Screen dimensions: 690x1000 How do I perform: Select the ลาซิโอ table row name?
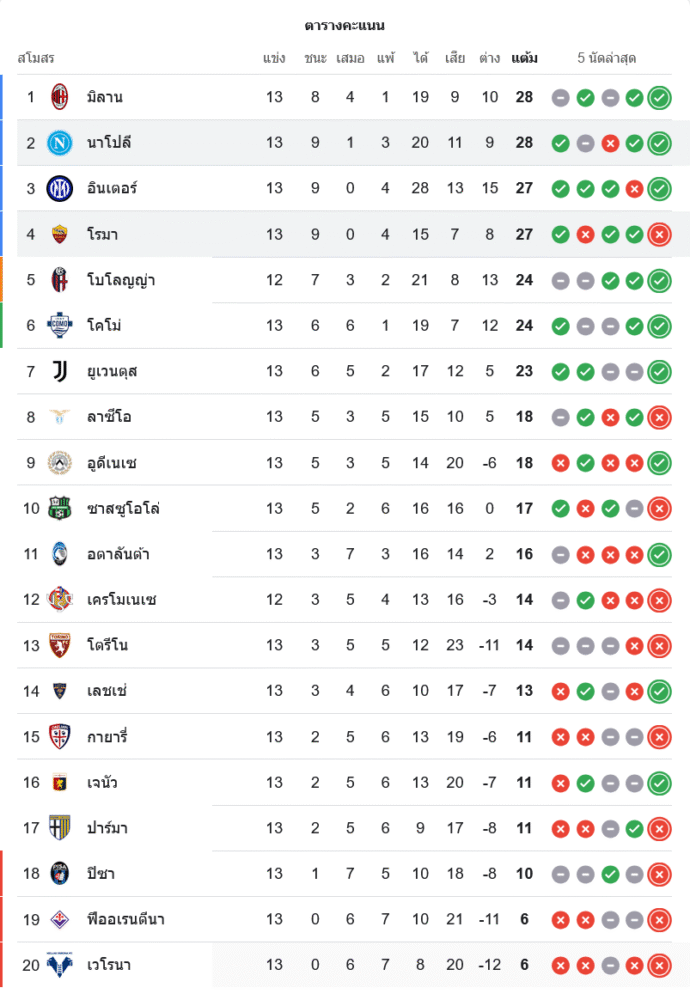click(108, 417)
